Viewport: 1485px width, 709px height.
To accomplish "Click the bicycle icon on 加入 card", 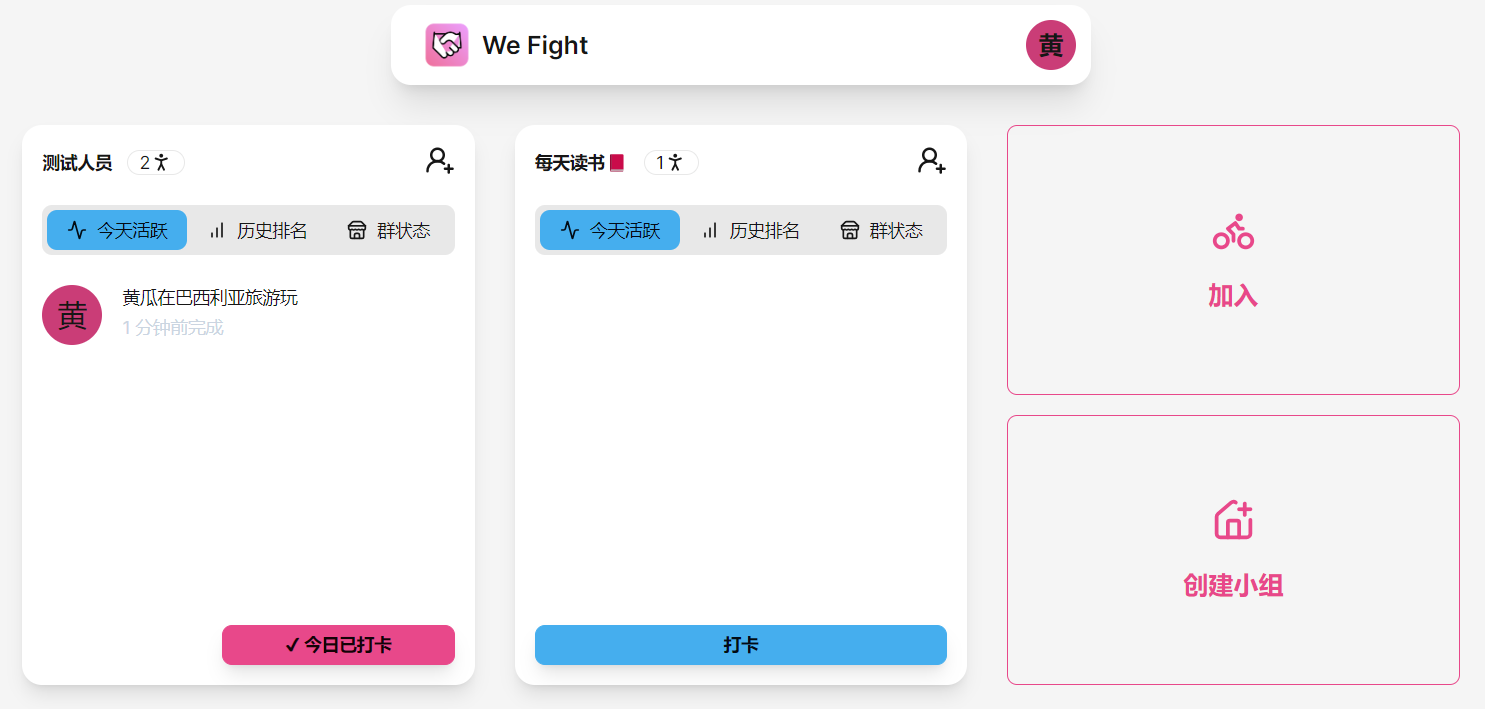I will 1233,233.
